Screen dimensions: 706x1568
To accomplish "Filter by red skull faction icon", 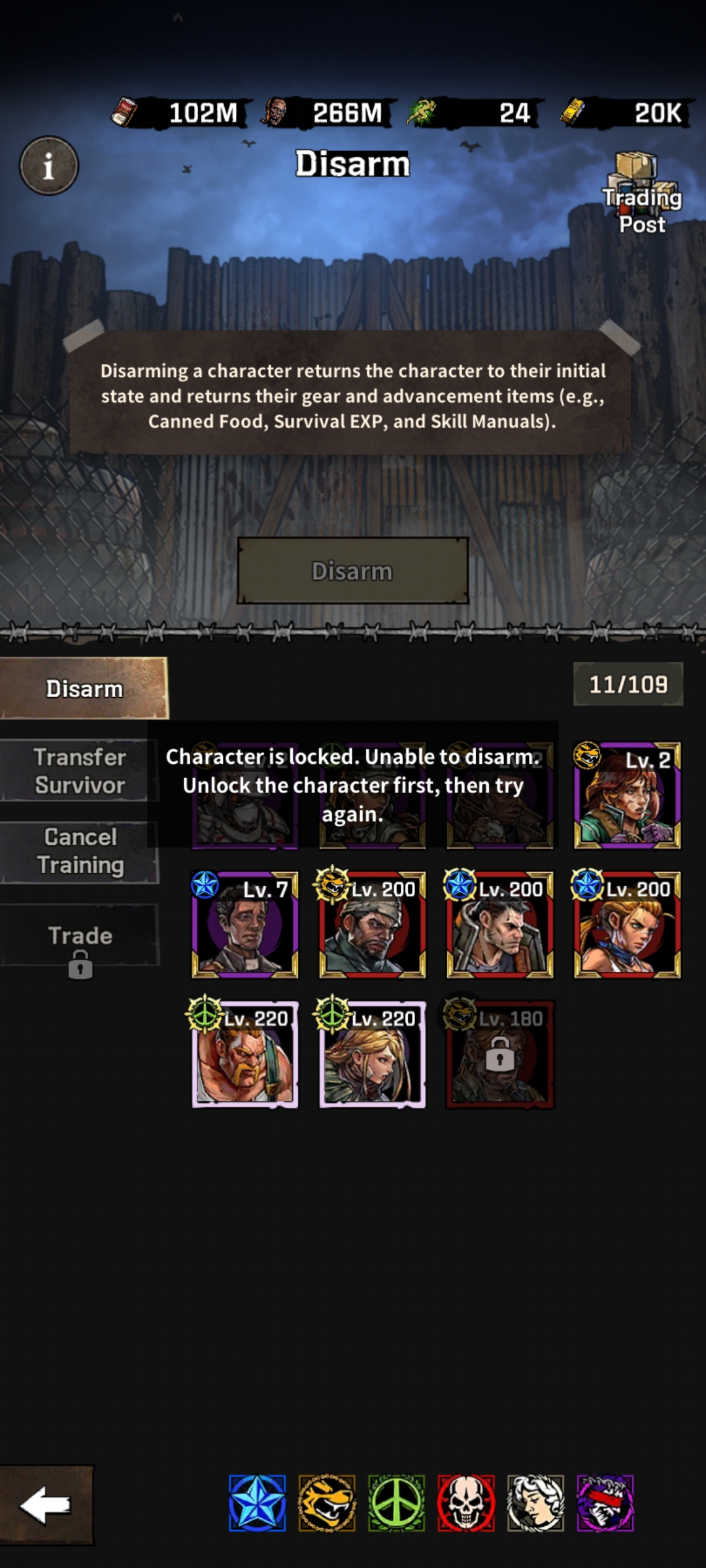I will 466,1503.
